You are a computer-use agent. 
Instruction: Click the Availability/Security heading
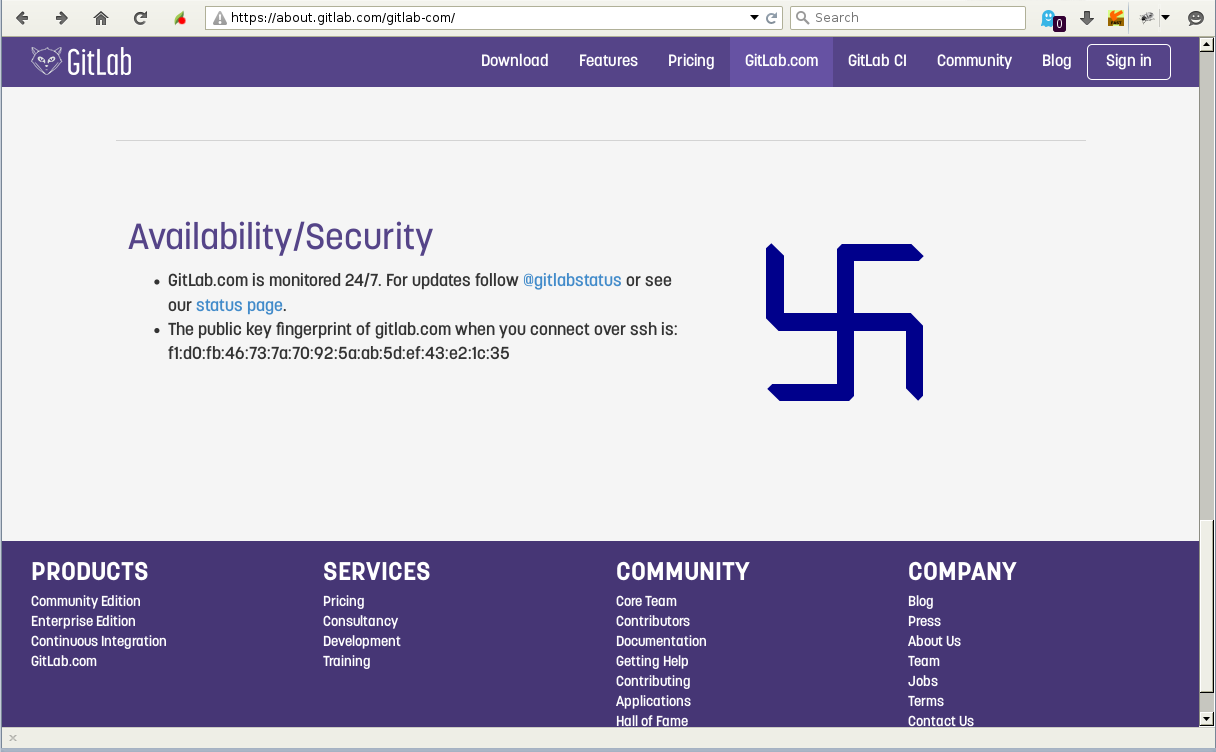coord(280,237)
